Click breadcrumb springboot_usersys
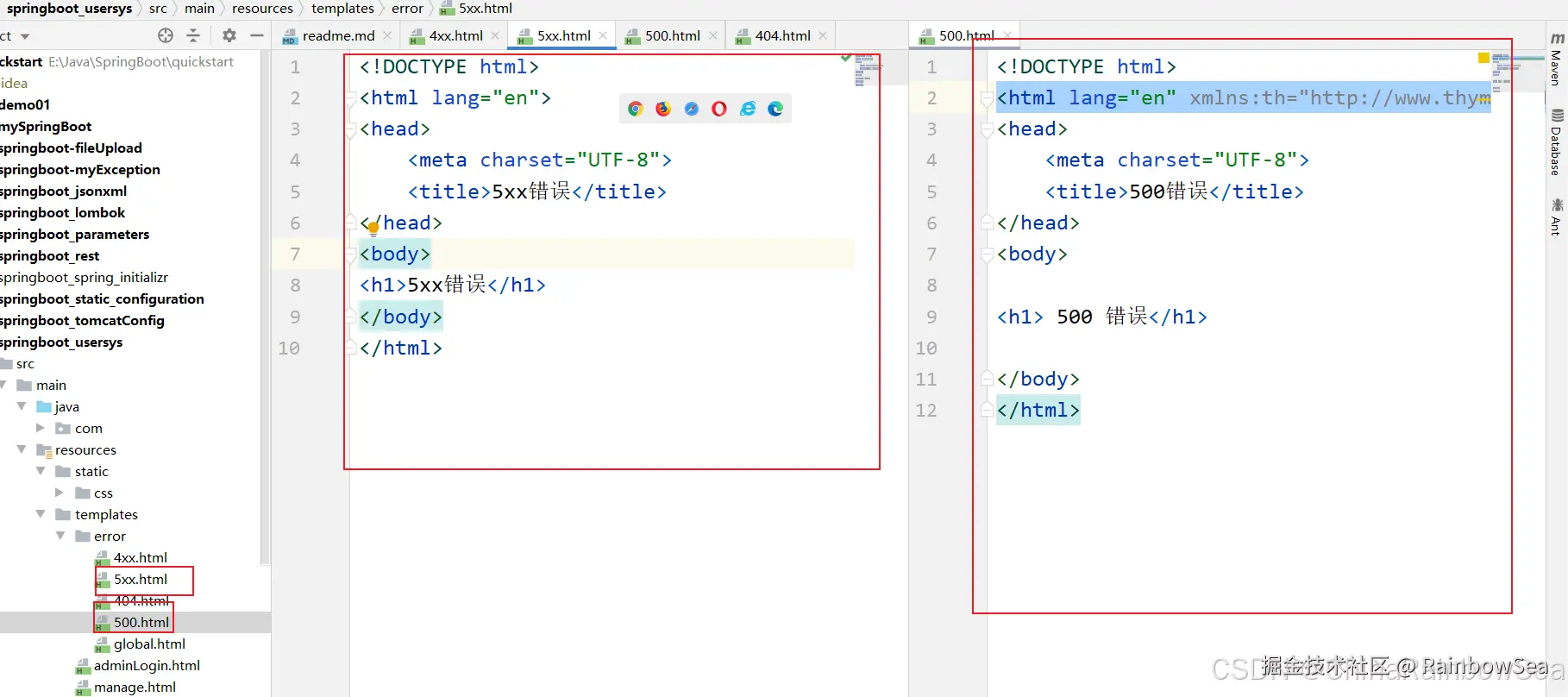The width and height of the screenshot is (1568, 697). [70, 9]
